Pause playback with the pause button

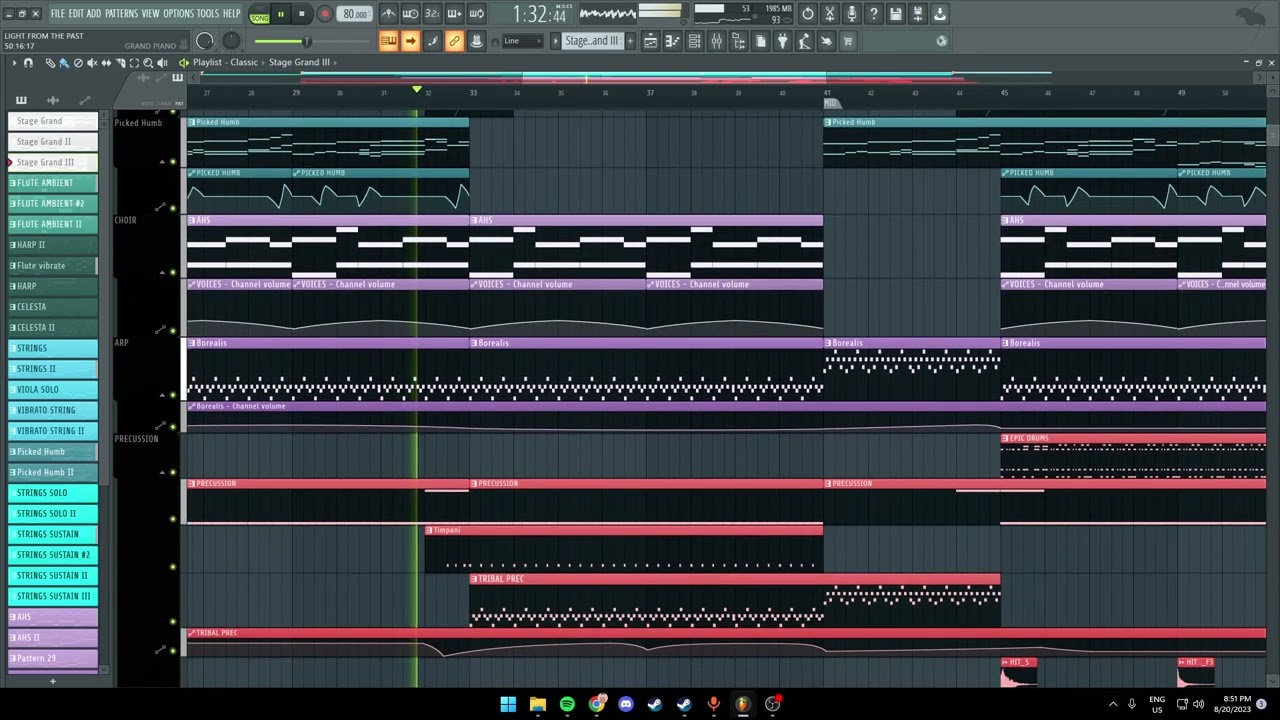[x=280, y=14]
